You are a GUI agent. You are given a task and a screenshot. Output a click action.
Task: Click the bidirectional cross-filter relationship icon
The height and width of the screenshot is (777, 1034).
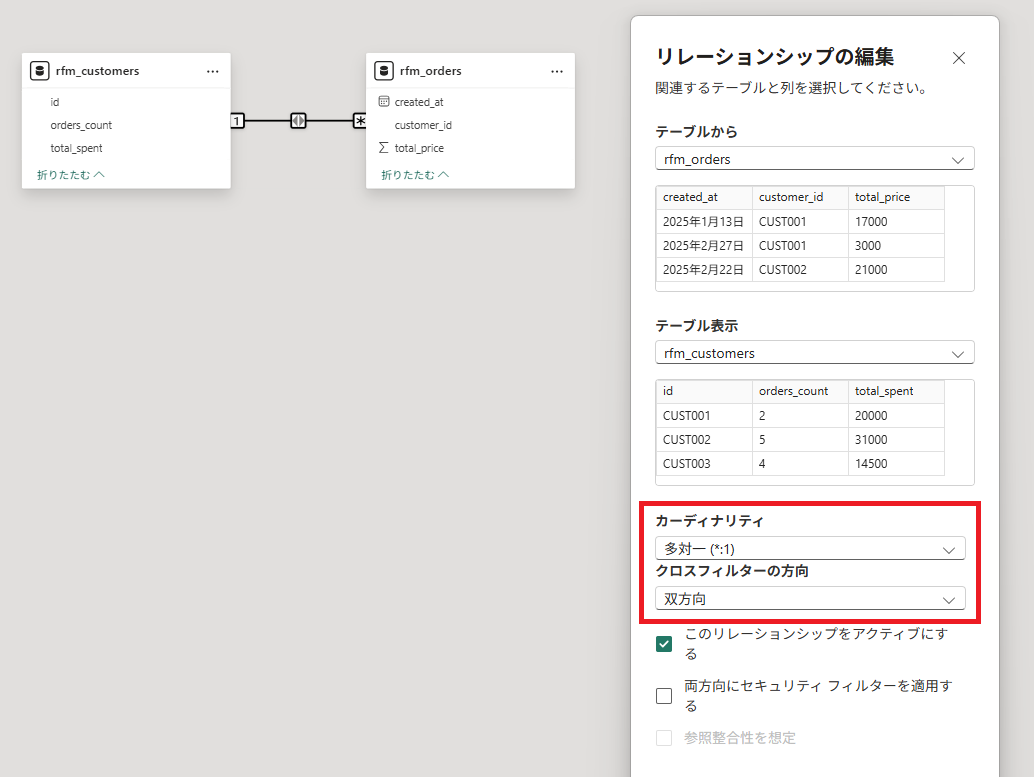tap(298, 121)
